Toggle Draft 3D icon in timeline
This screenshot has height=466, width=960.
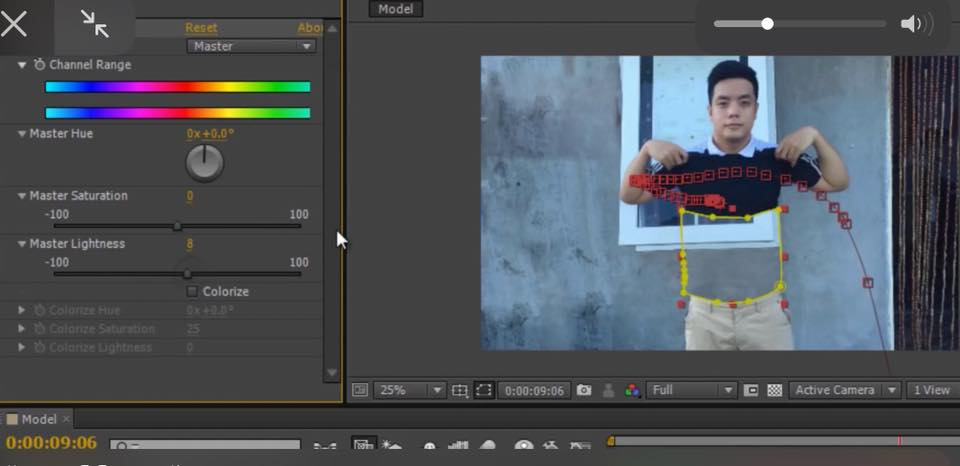point(390,445)
